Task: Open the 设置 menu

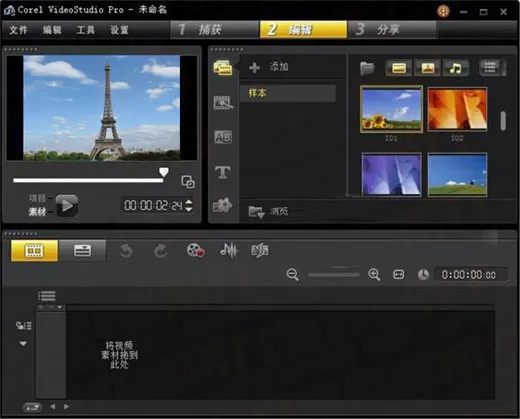Action: (x=119, y=30)
